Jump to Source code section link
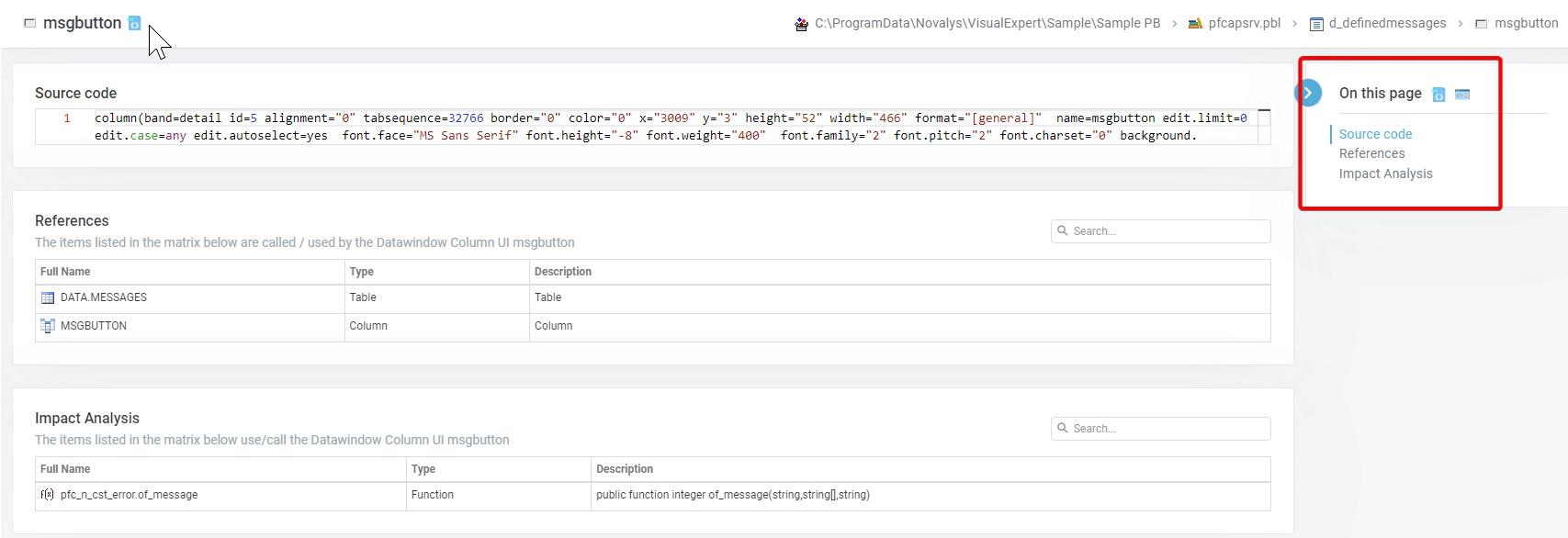The width and height of the screenshot is (1568, 538). pyautogui.click(x=1375, y=134)
